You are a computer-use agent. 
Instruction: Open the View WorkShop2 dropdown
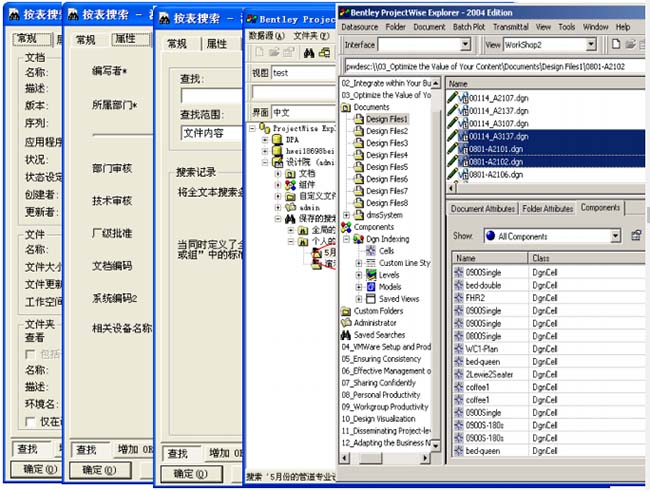(592, 44)
